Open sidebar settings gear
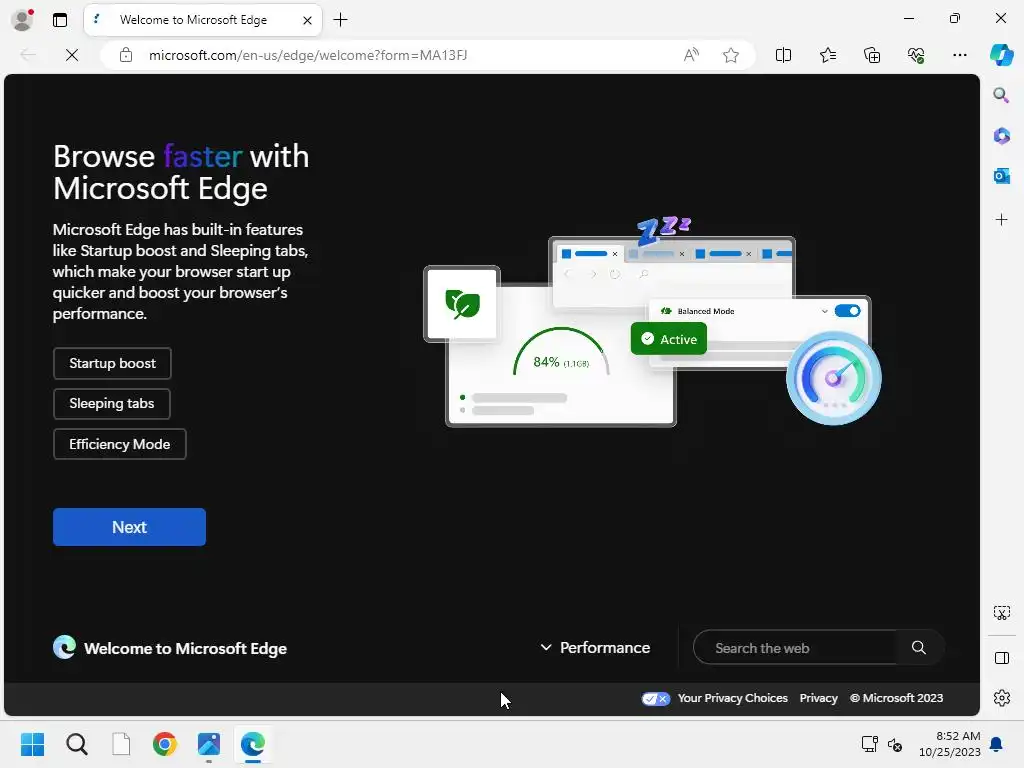Screen dimensions: 1024x768 [1002, 698]
